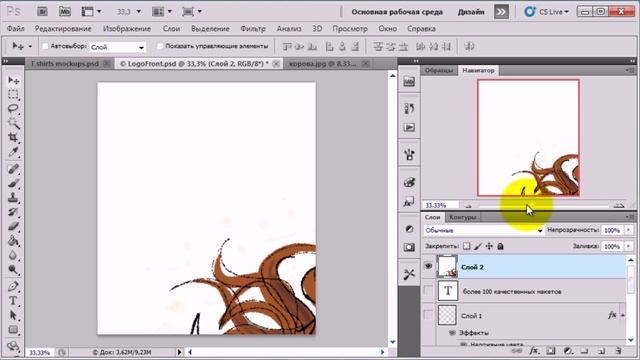Viewport: 640px width, 360px height.
Task: Add layer style fx button
Action: point(533,351)
